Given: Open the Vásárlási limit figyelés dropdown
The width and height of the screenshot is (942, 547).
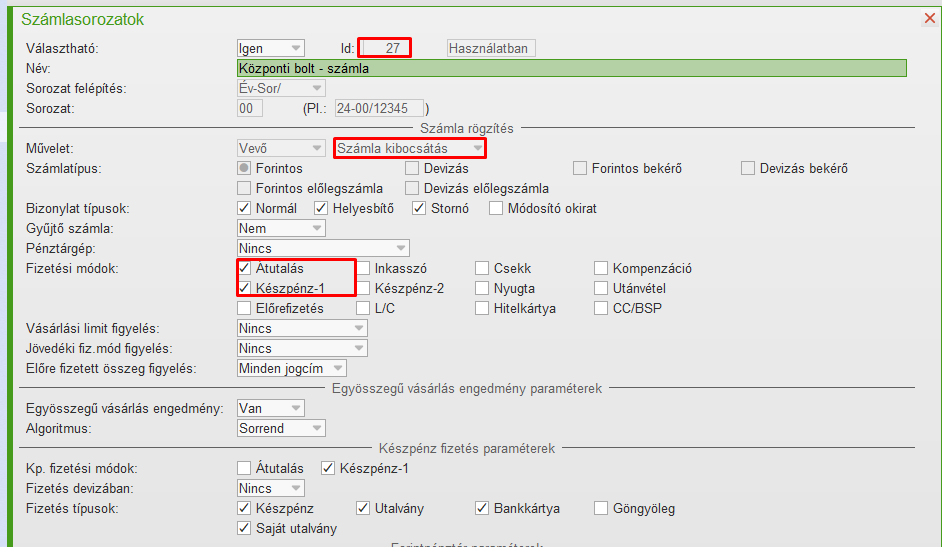Looking at the screenshot, I should tap(302, 328).
